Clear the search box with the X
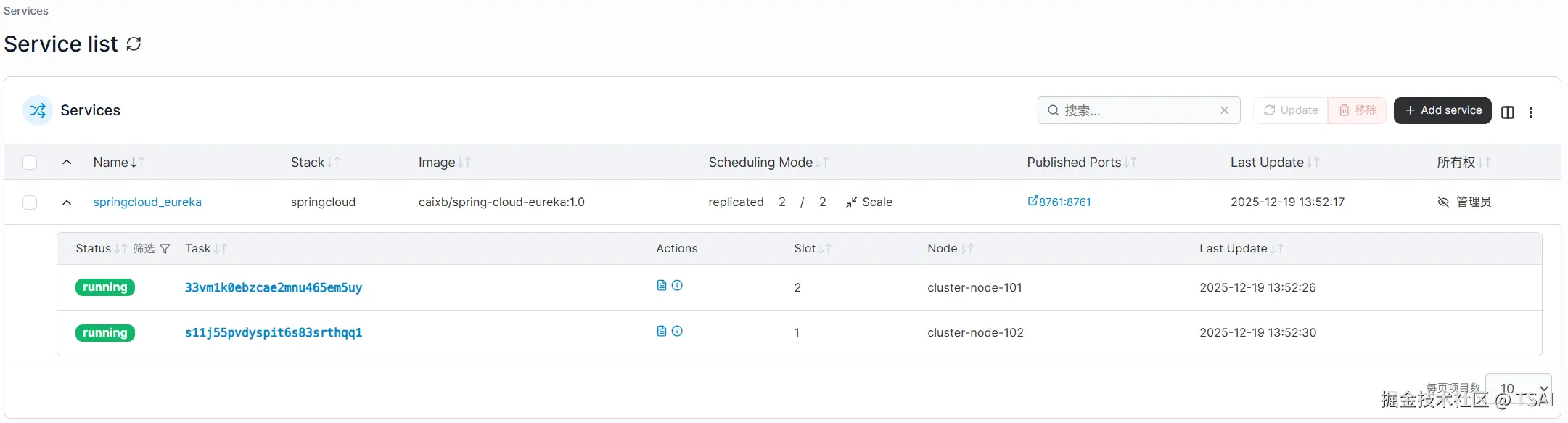The height and width of the screenshot is (423, 1568). tap(1225, 110)
